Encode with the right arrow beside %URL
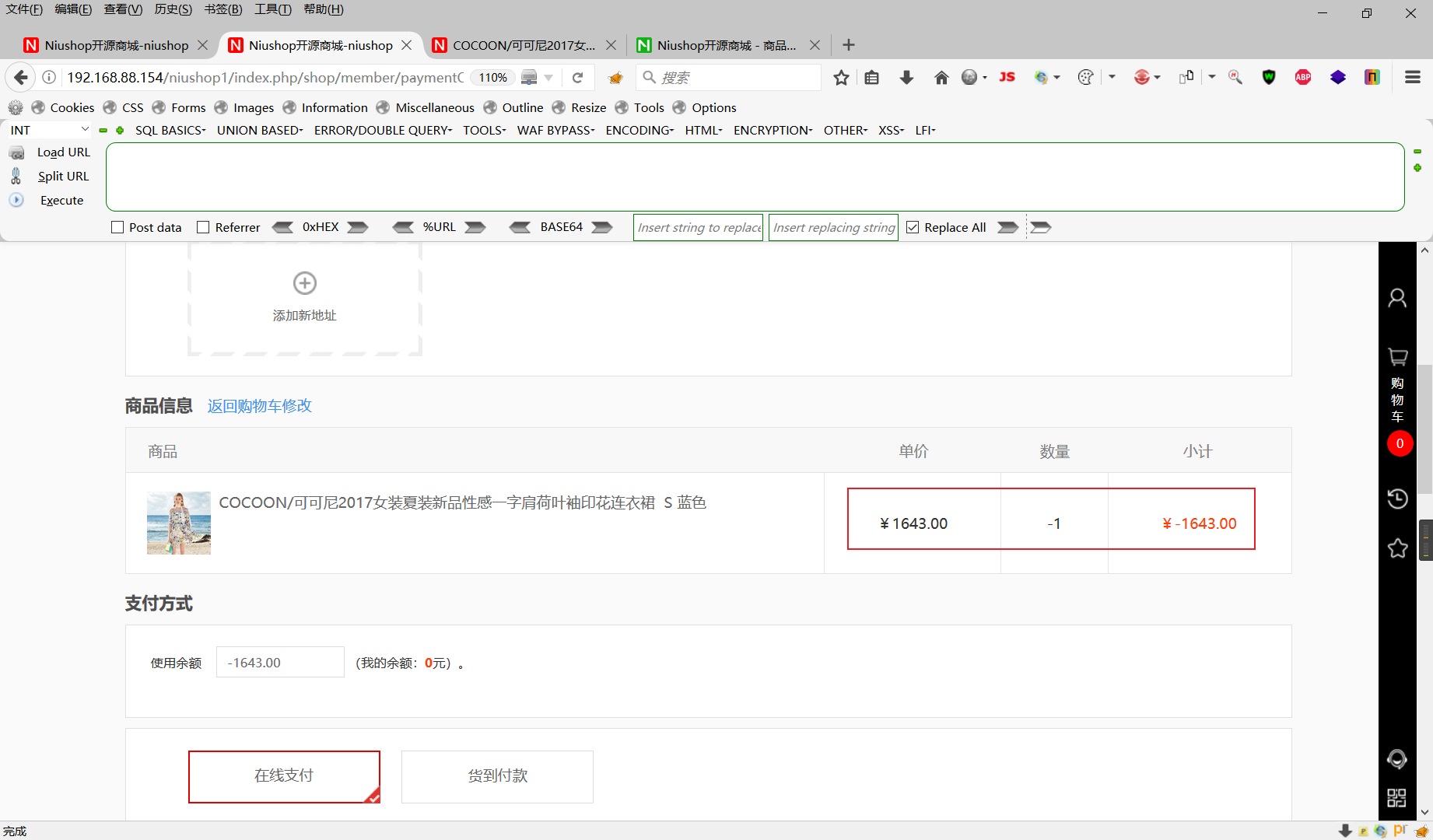Image resolution: width=1433 pixels, height=840 pixels. 475,227
